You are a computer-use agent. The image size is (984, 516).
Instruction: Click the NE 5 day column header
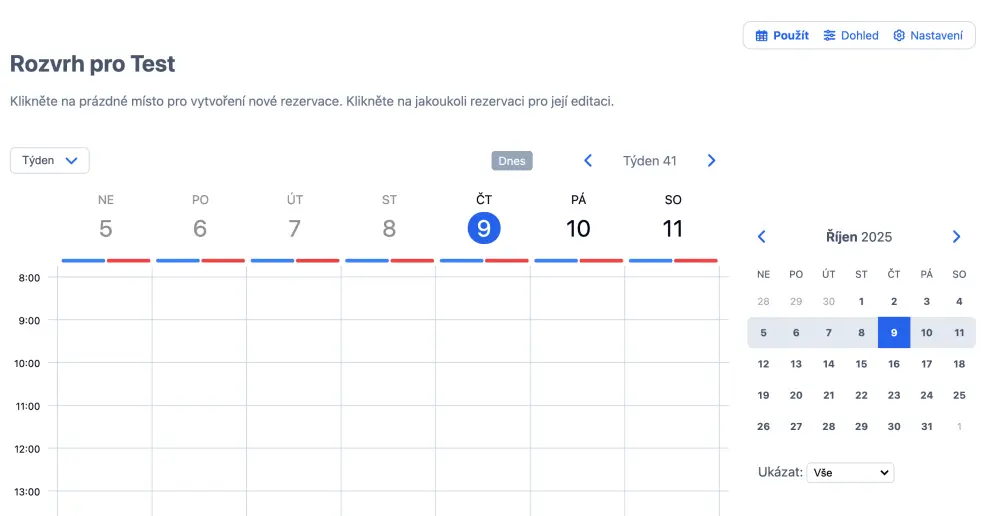point(106,218)
